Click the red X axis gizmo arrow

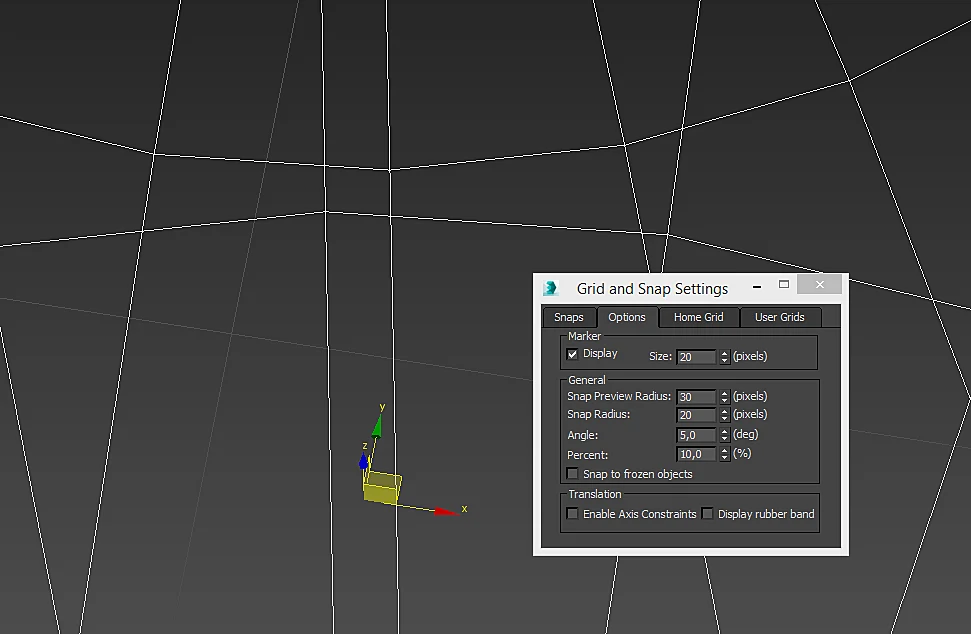[445, 511]
